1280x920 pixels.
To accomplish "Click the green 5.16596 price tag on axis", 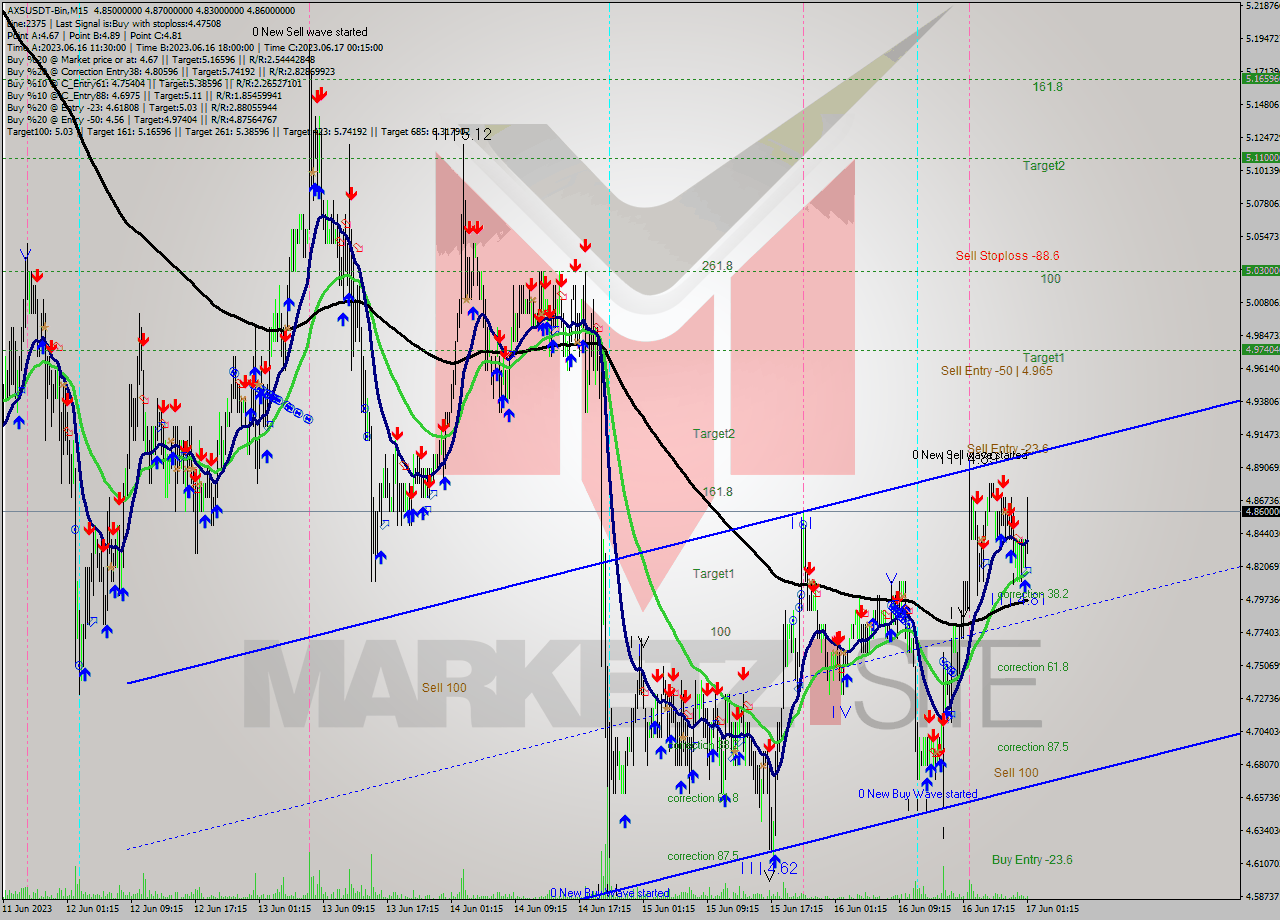I will coord(1260,78).
